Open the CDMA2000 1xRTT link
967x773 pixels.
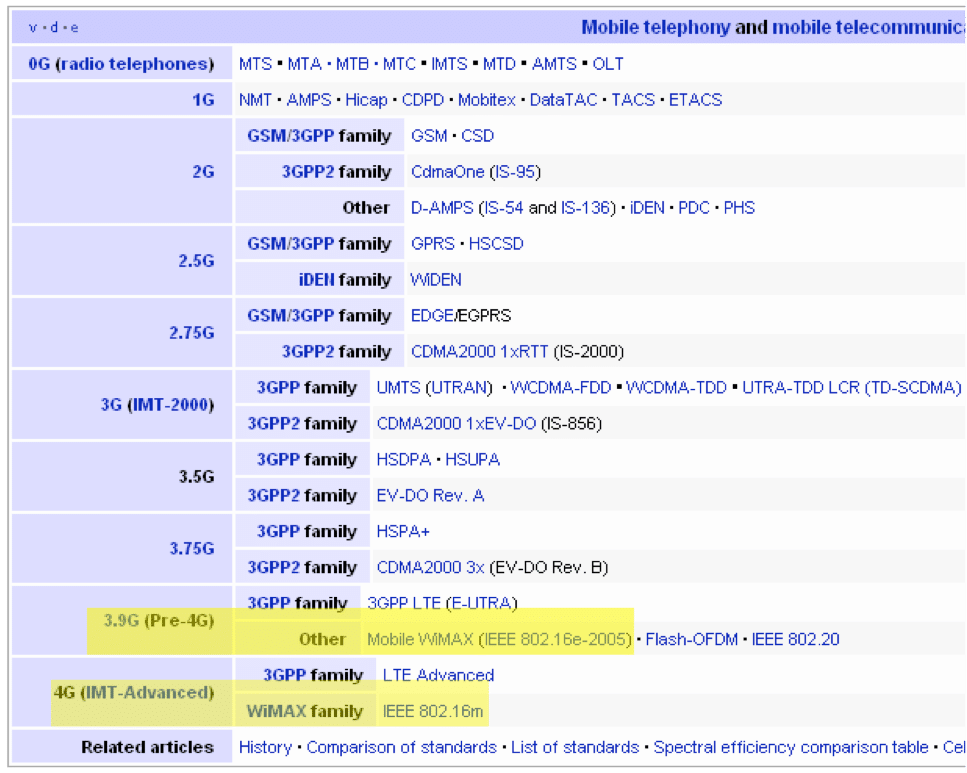pyautogui.click(x=479, y=351)
